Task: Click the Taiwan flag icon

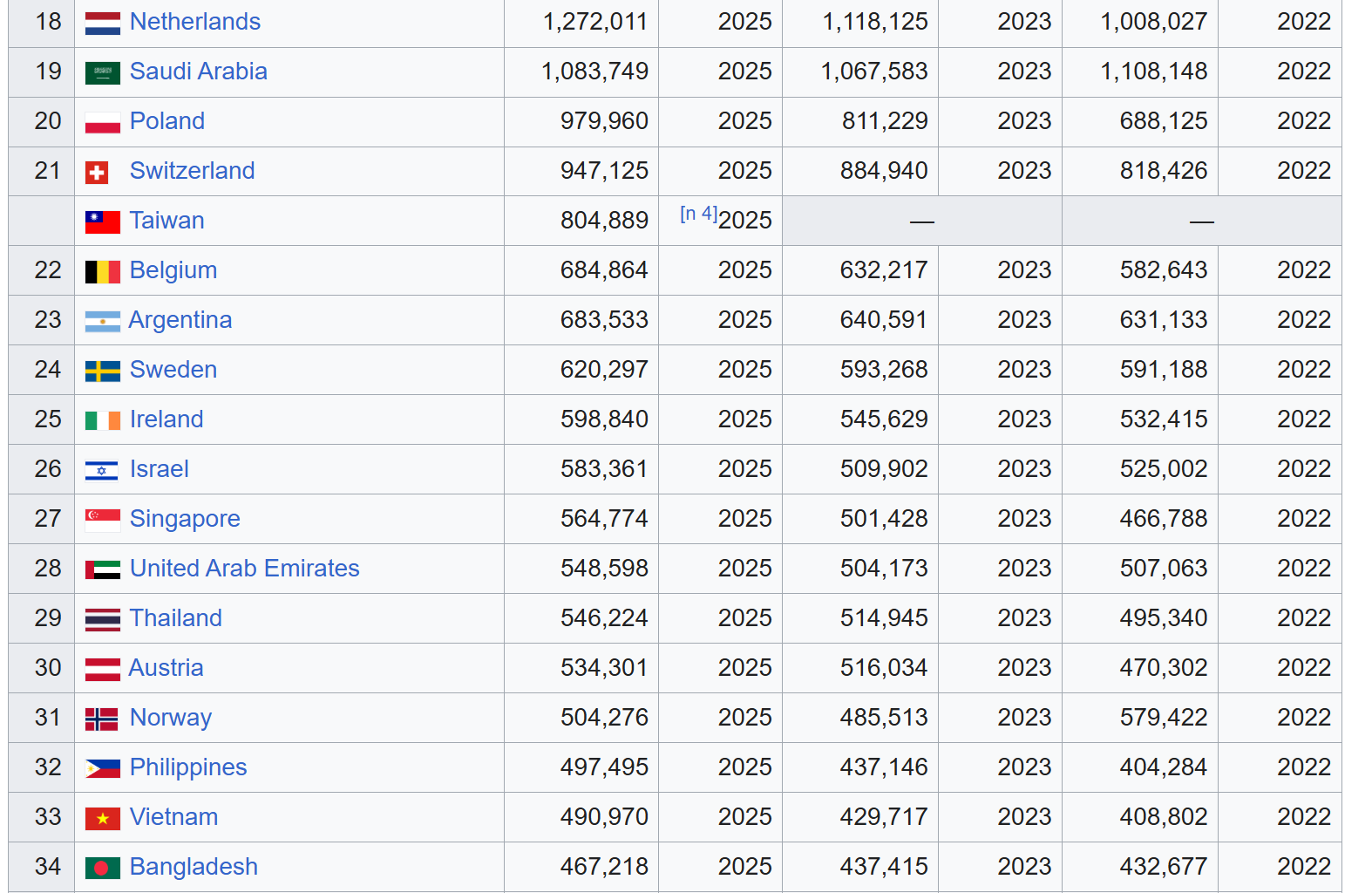Action: tap(102, 222)
